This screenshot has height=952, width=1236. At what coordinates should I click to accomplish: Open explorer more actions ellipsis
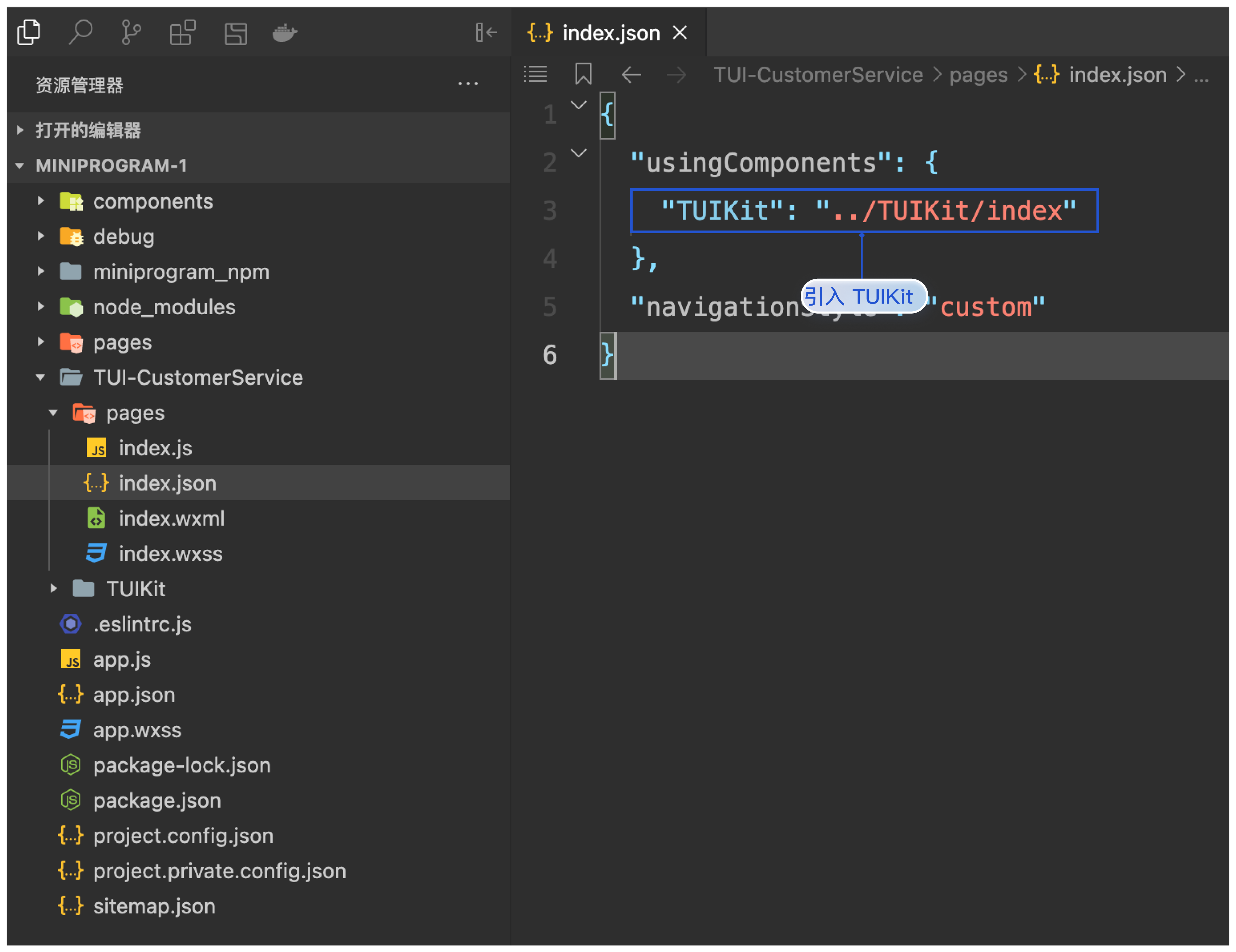(468, 84)
